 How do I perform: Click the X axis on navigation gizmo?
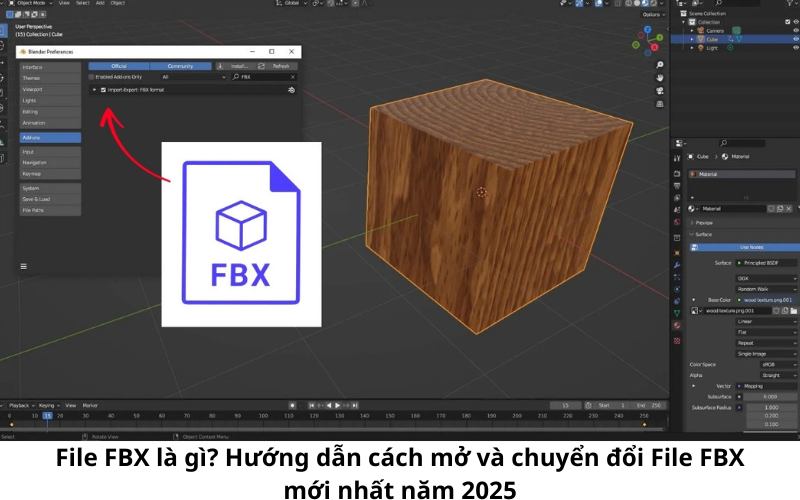(655, 48)
